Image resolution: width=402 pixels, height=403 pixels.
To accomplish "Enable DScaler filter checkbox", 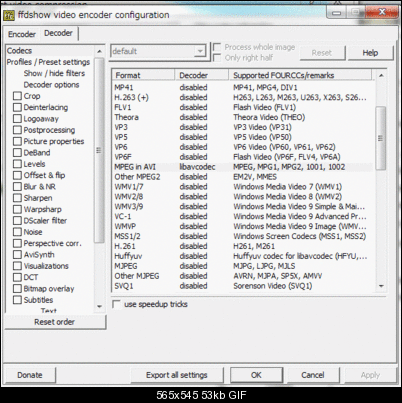I will (x=17, y=221).
